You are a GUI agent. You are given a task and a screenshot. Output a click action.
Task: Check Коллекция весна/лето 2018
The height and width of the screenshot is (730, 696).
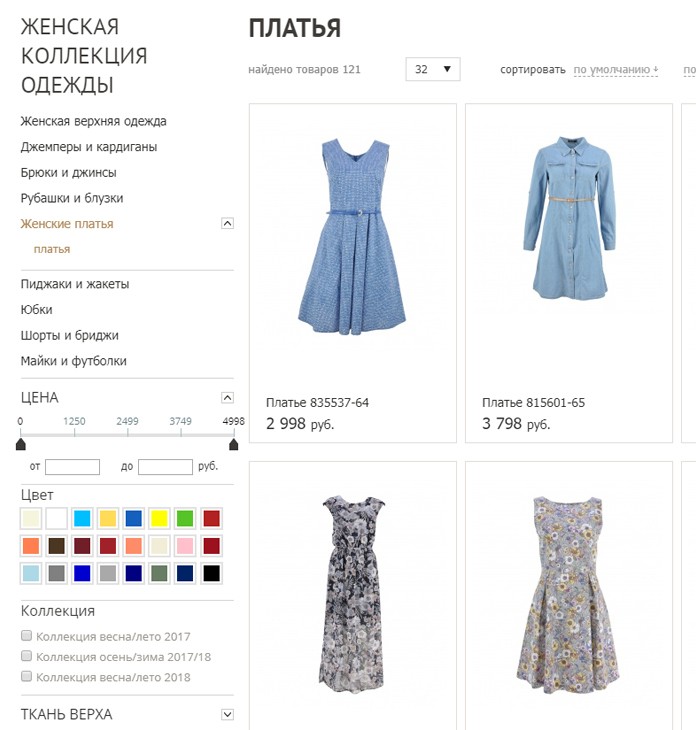pos(27,676)
